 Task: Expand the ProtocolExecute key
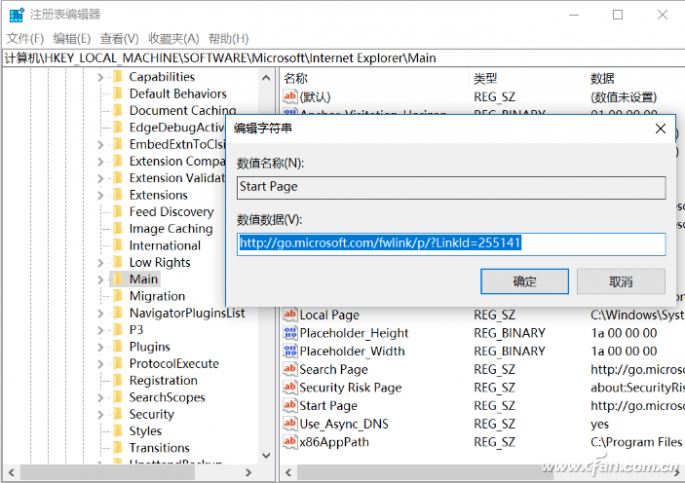[100, 364]
